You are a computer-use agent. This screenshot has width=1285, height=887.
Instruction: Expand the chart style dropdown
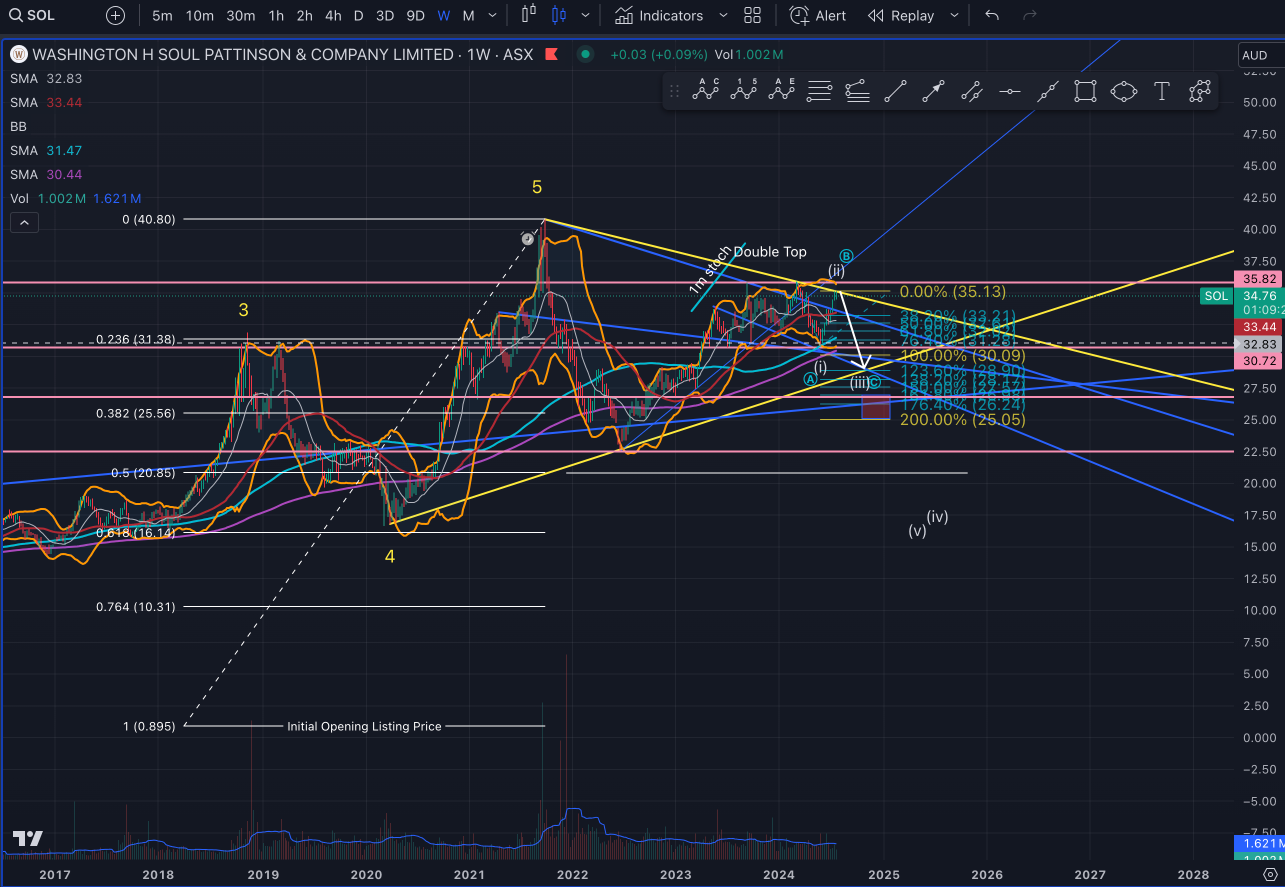(x=585, y=16)
